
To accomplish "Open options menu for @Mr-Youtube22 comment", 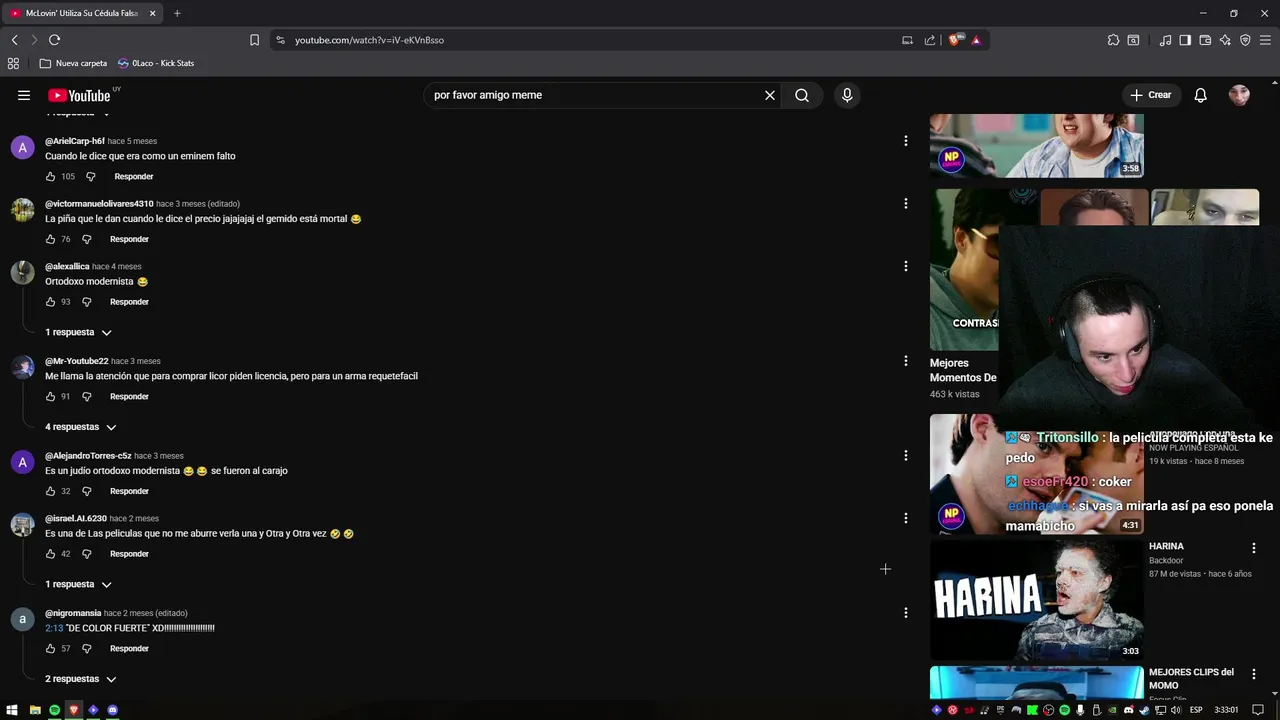I will pos(906,361).
